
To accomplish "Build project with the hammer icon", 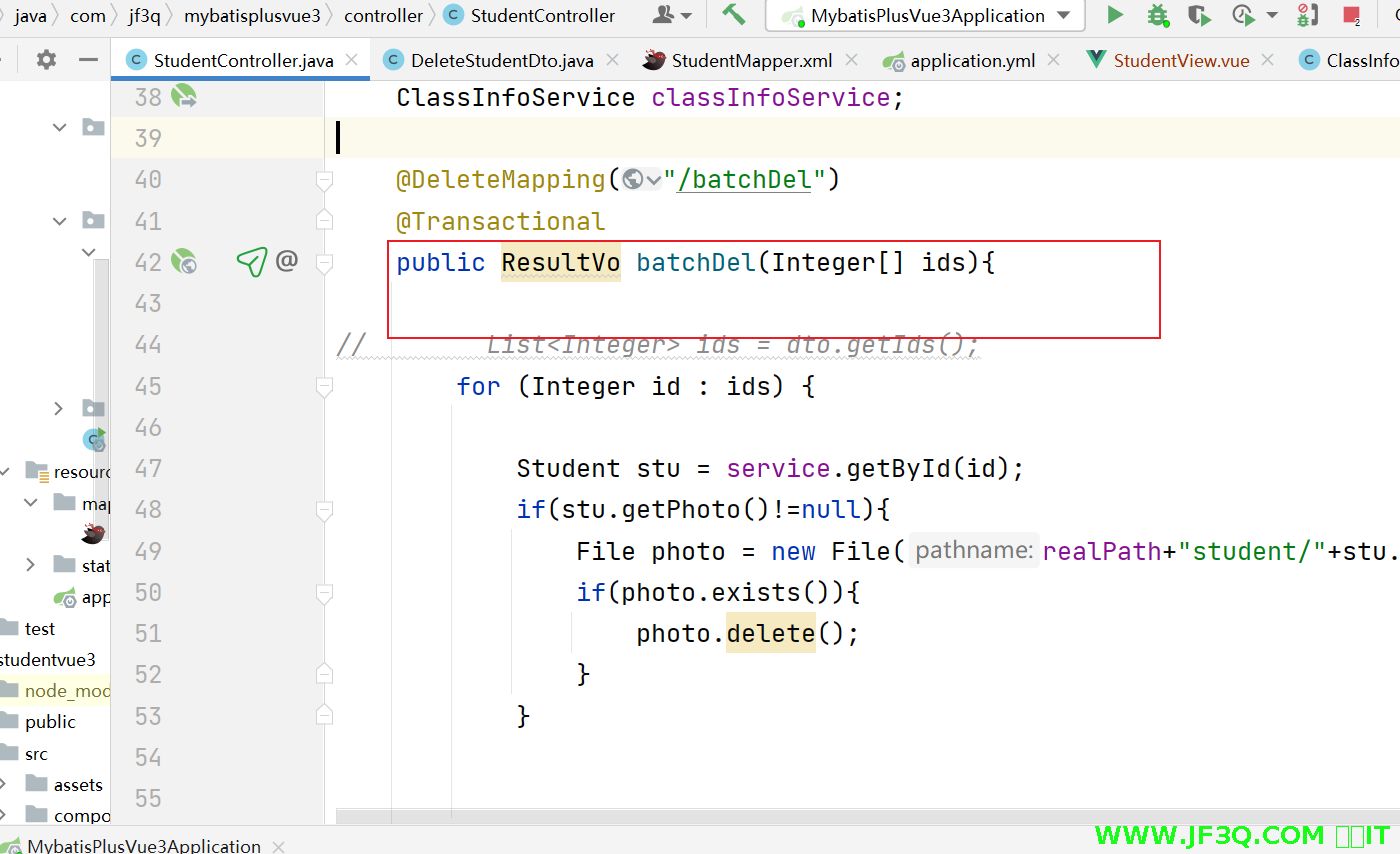I will click(734, 15).
